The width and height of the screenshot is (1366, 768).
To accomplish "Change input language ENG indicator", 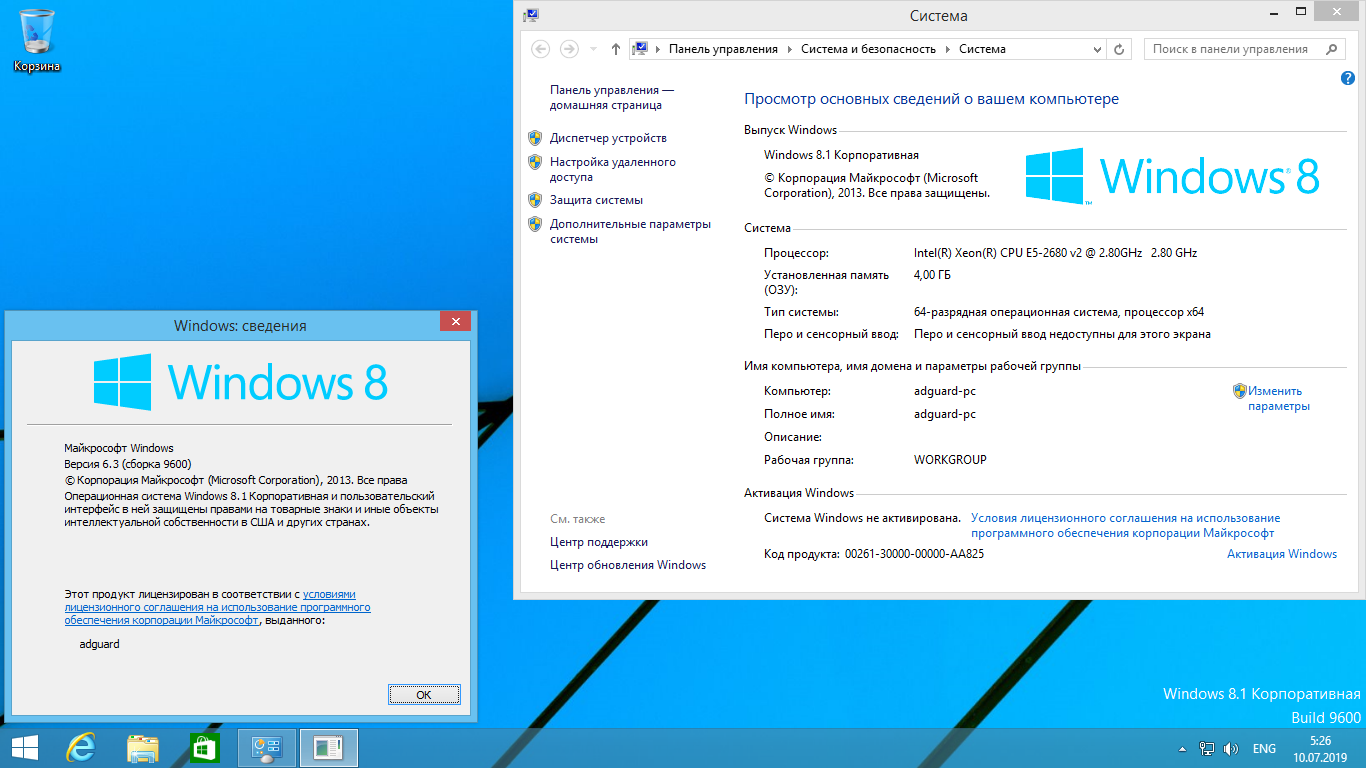I will click(x=1264, y=749).
